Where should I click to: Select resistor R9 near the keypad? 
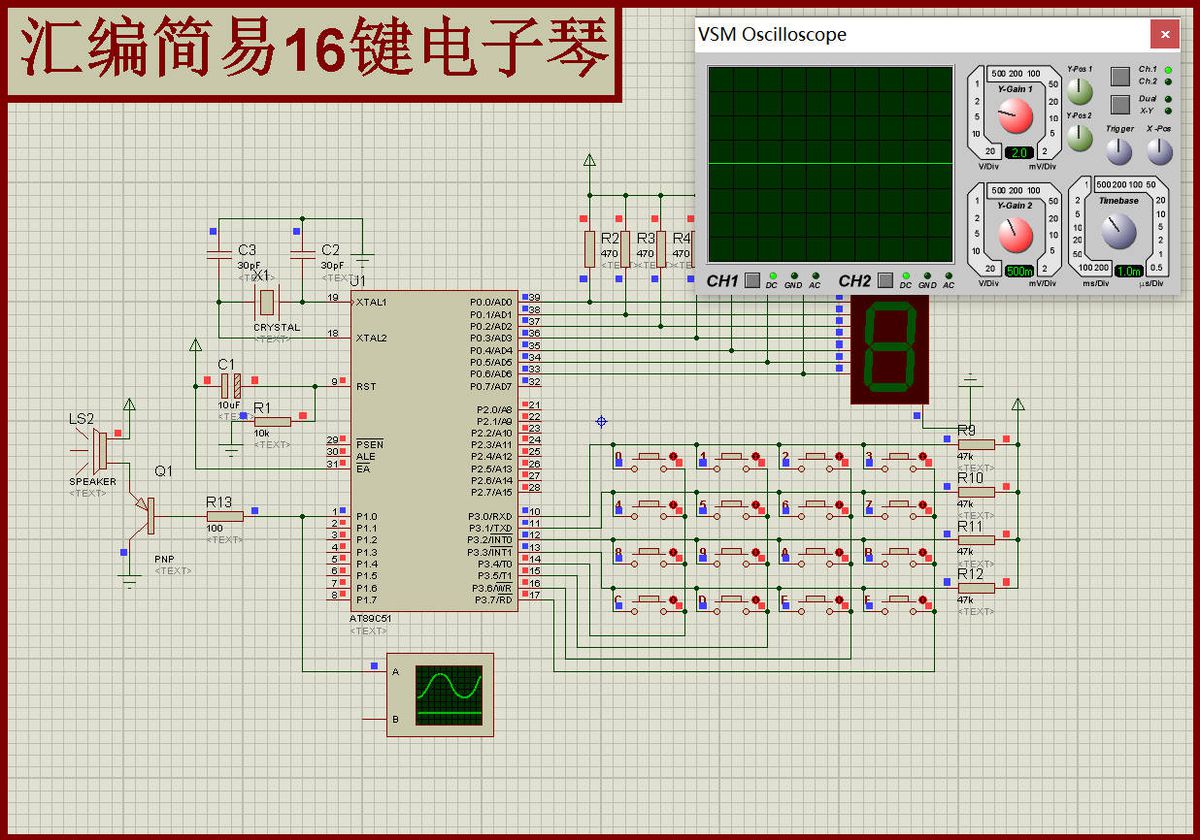coord(976,444)
